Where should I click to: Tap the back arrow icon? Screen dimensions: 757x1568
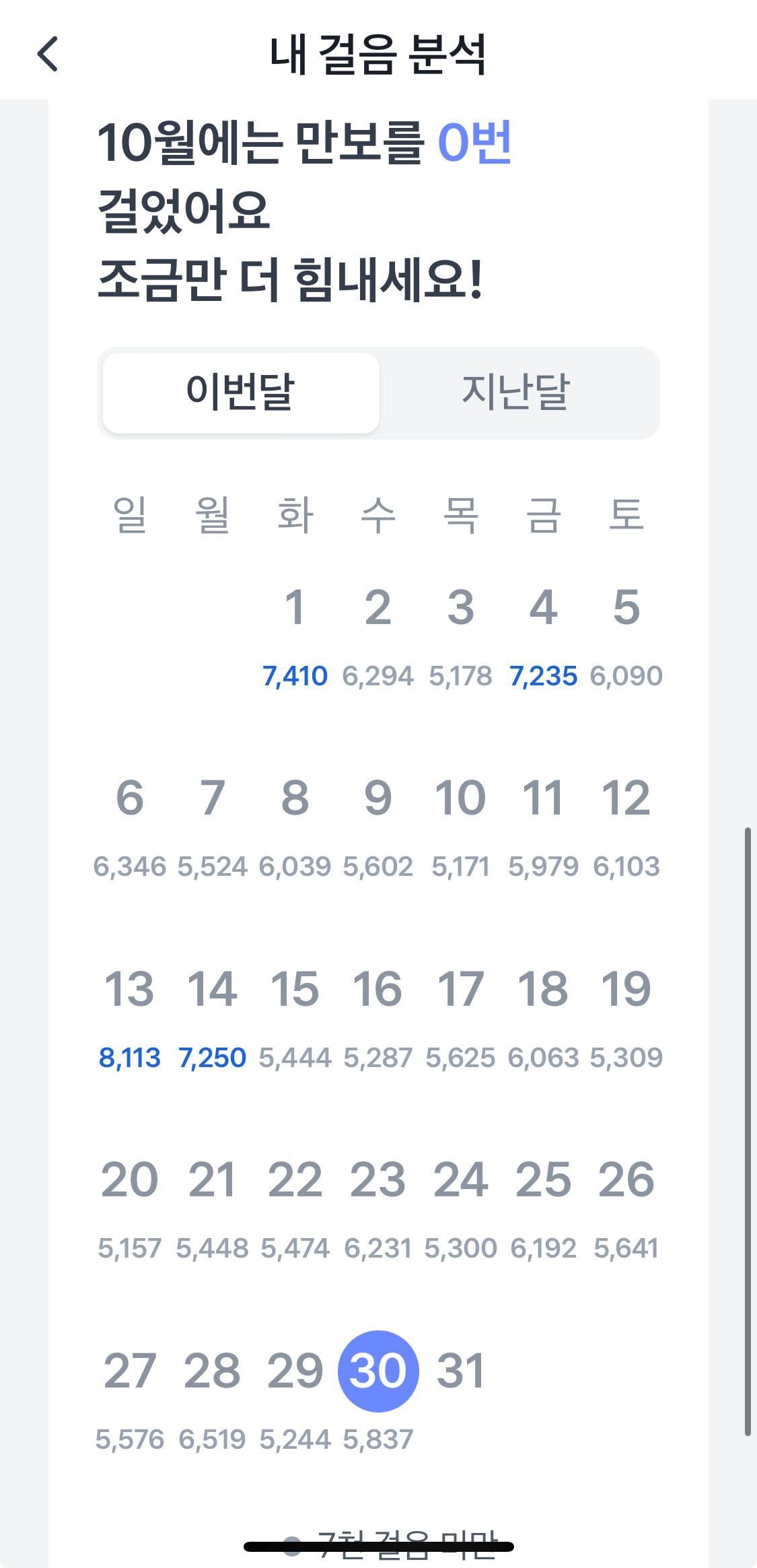tap(48, 54)
